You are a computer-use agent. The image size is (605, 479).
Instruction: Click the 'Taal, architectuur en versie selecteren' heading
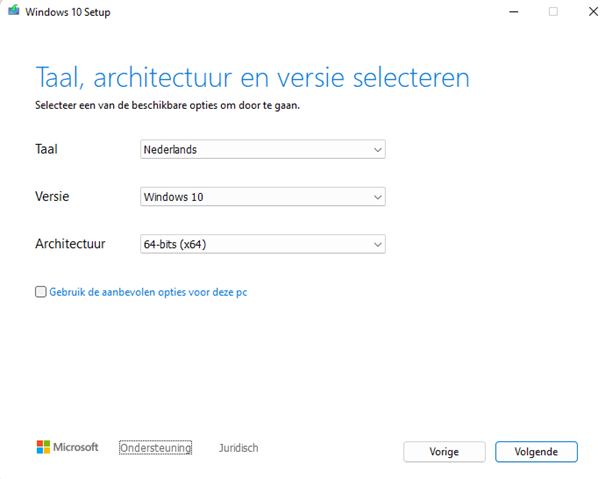click(252, 78)
